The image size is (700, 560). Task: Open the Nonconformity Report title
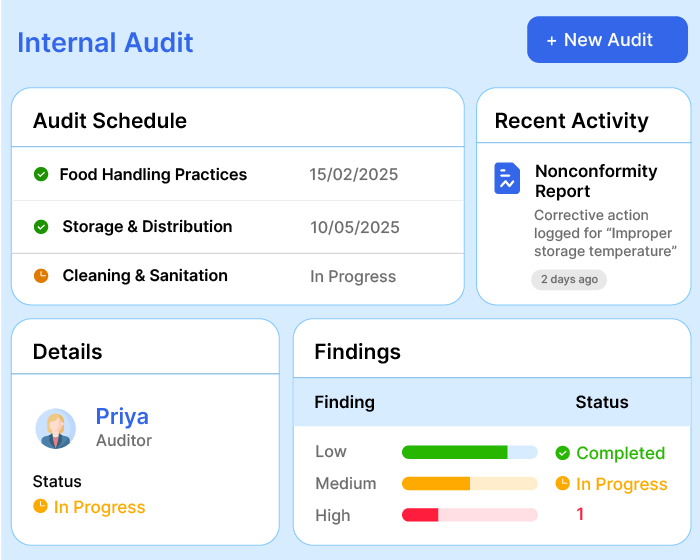pyautogui.click(x=595, y=181)
